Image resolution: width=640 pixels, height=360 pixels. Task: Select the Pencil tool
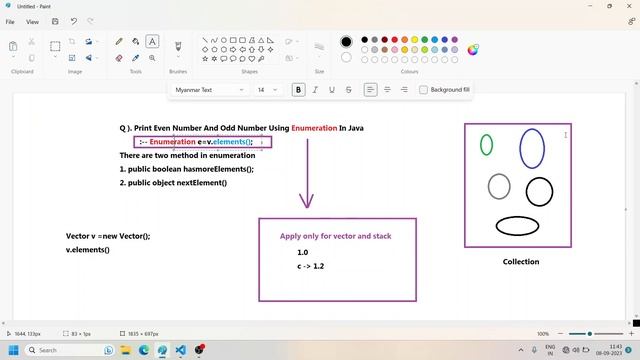click(x=119, y=41)
